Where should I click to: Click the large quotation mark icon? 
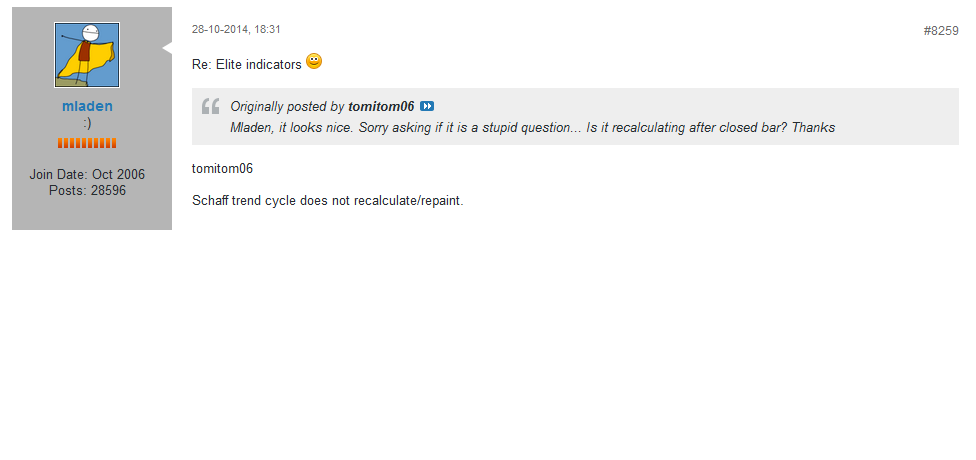[x=210, y=107]
